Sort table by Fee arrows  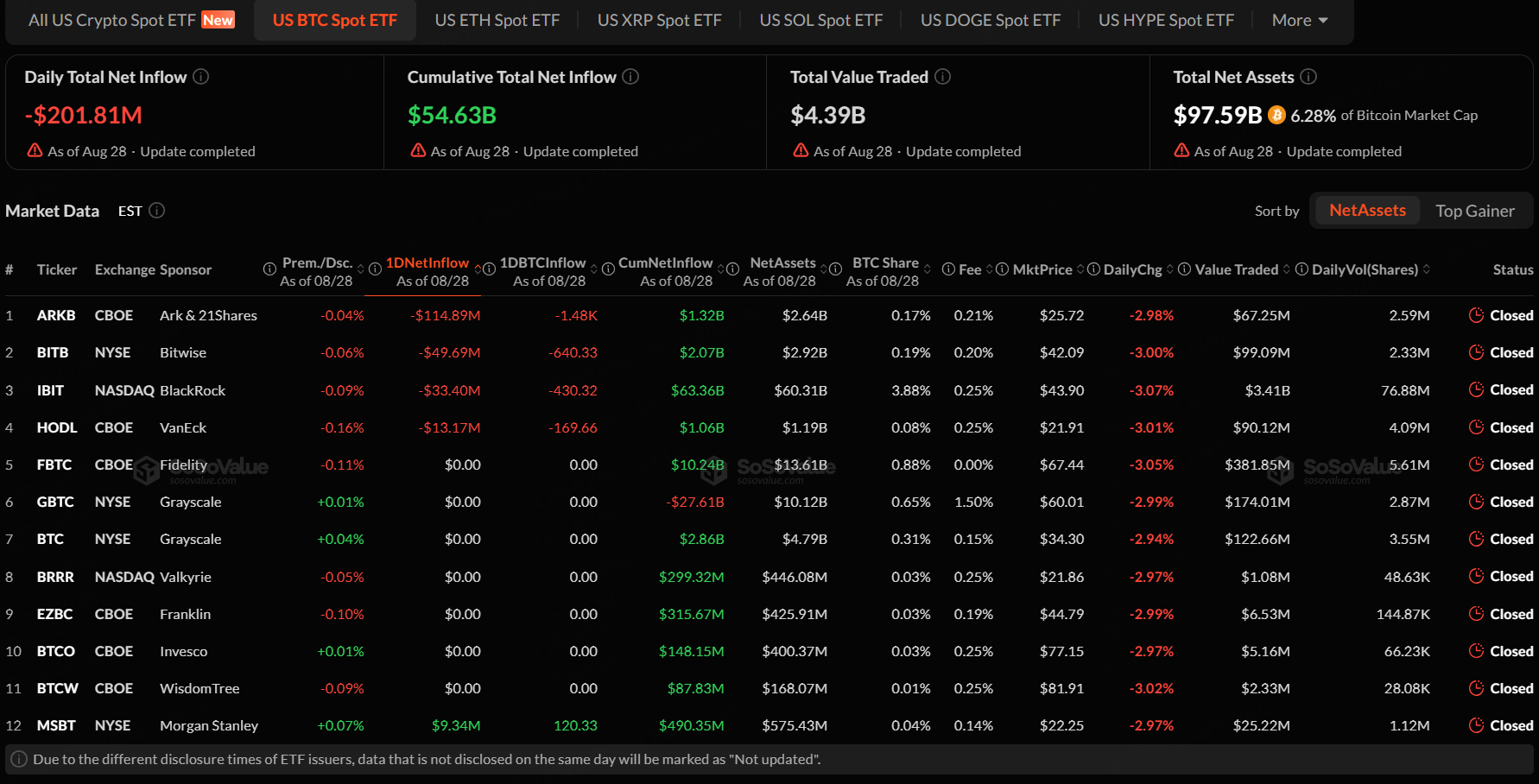pyautogui.click(x=990, y=269)
